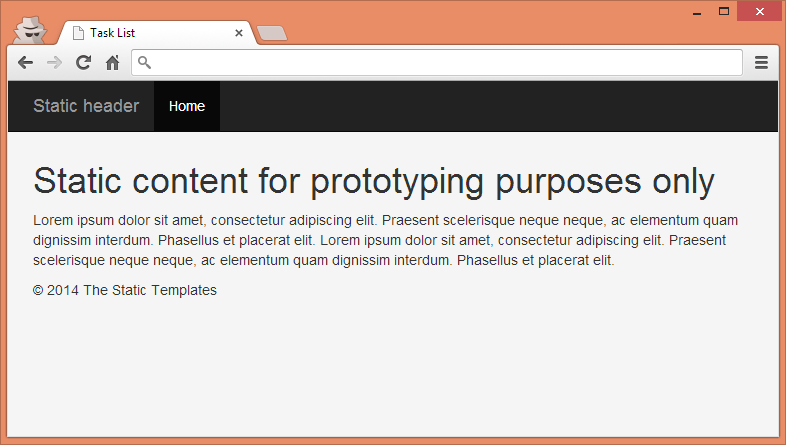Click the 2014 The Static Templates footer
Viewport: 786px width, 445px height.
[125, 290]
